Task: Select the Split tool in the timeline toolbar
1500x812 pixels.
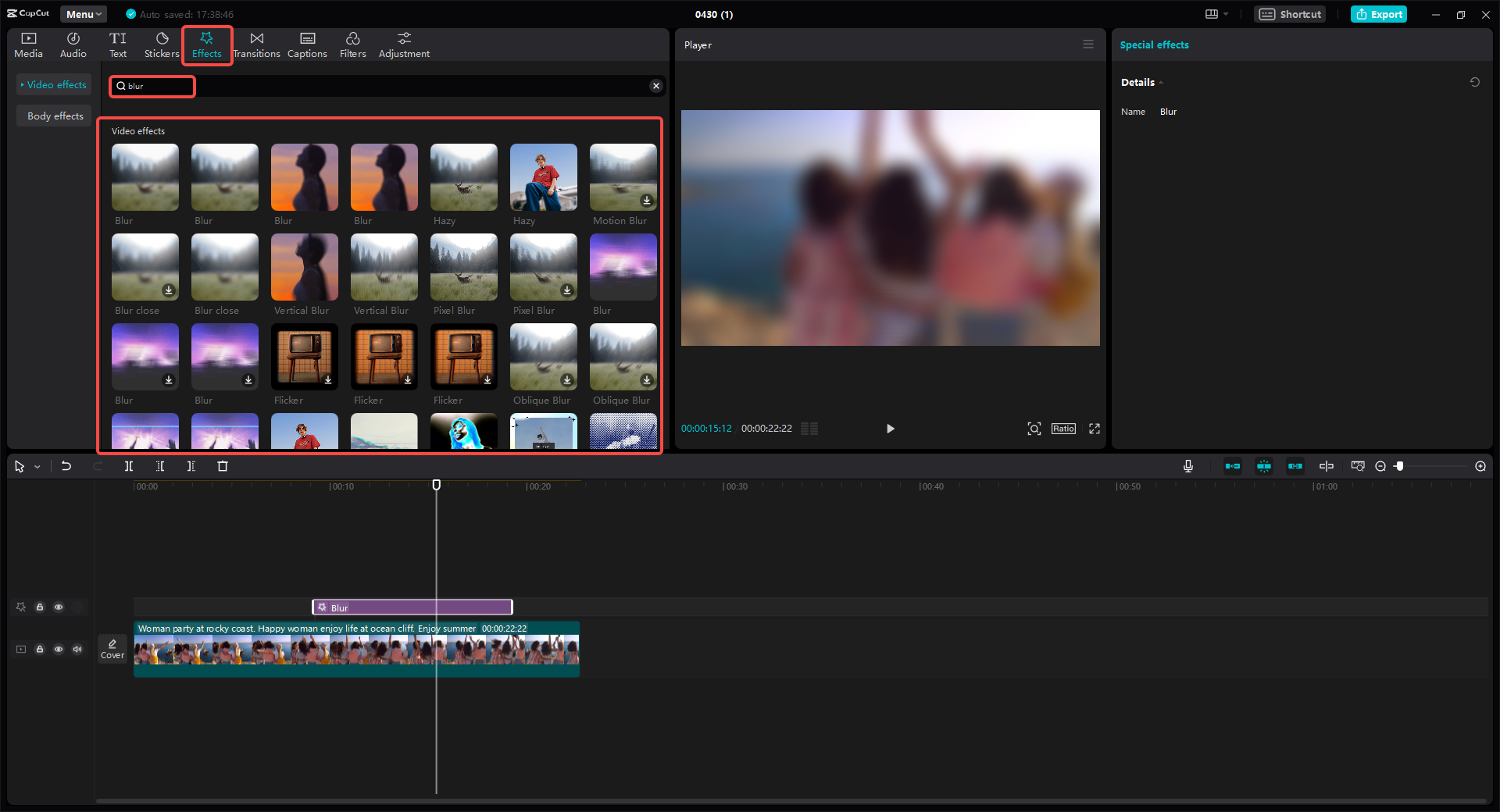Action: 129,466
